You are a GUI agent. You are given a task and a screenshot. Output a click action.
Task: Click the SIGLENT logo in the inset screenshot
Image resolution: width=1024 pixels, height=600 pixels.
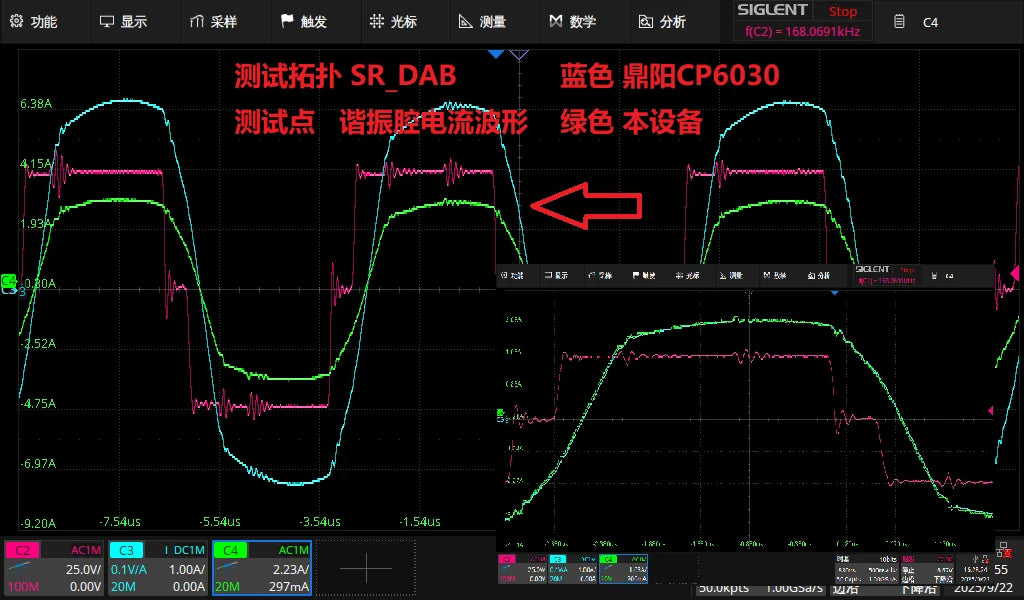pos(872,269)
